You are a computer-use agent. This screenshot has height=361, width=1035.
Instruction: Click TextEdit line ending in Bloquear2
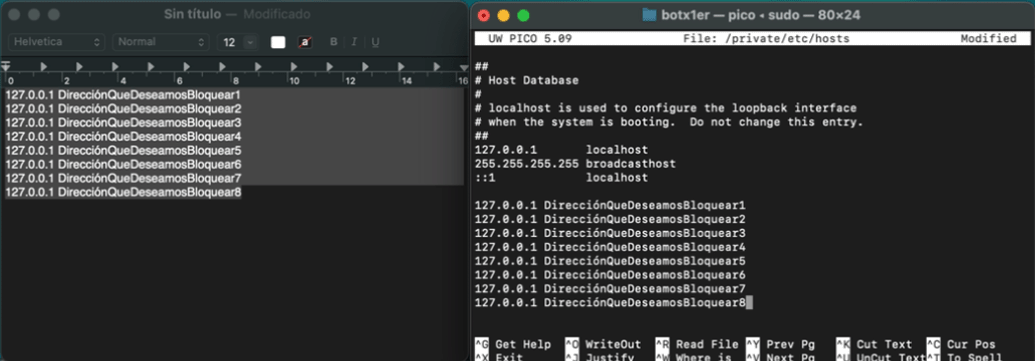point(123,108)
